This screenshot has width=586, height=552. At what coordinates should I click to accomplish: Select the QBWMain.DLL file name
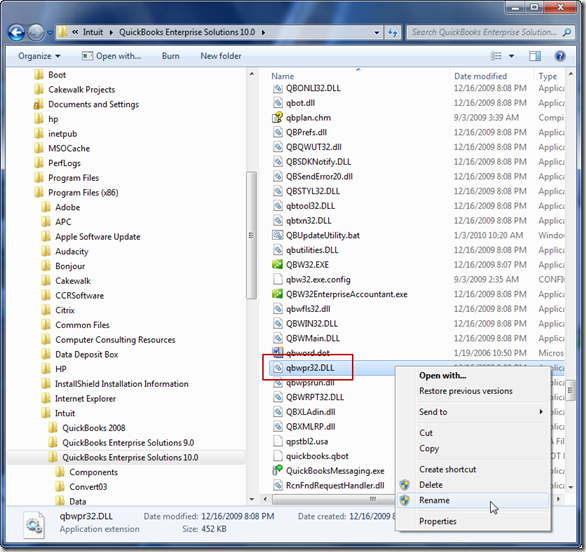(313, 338)
